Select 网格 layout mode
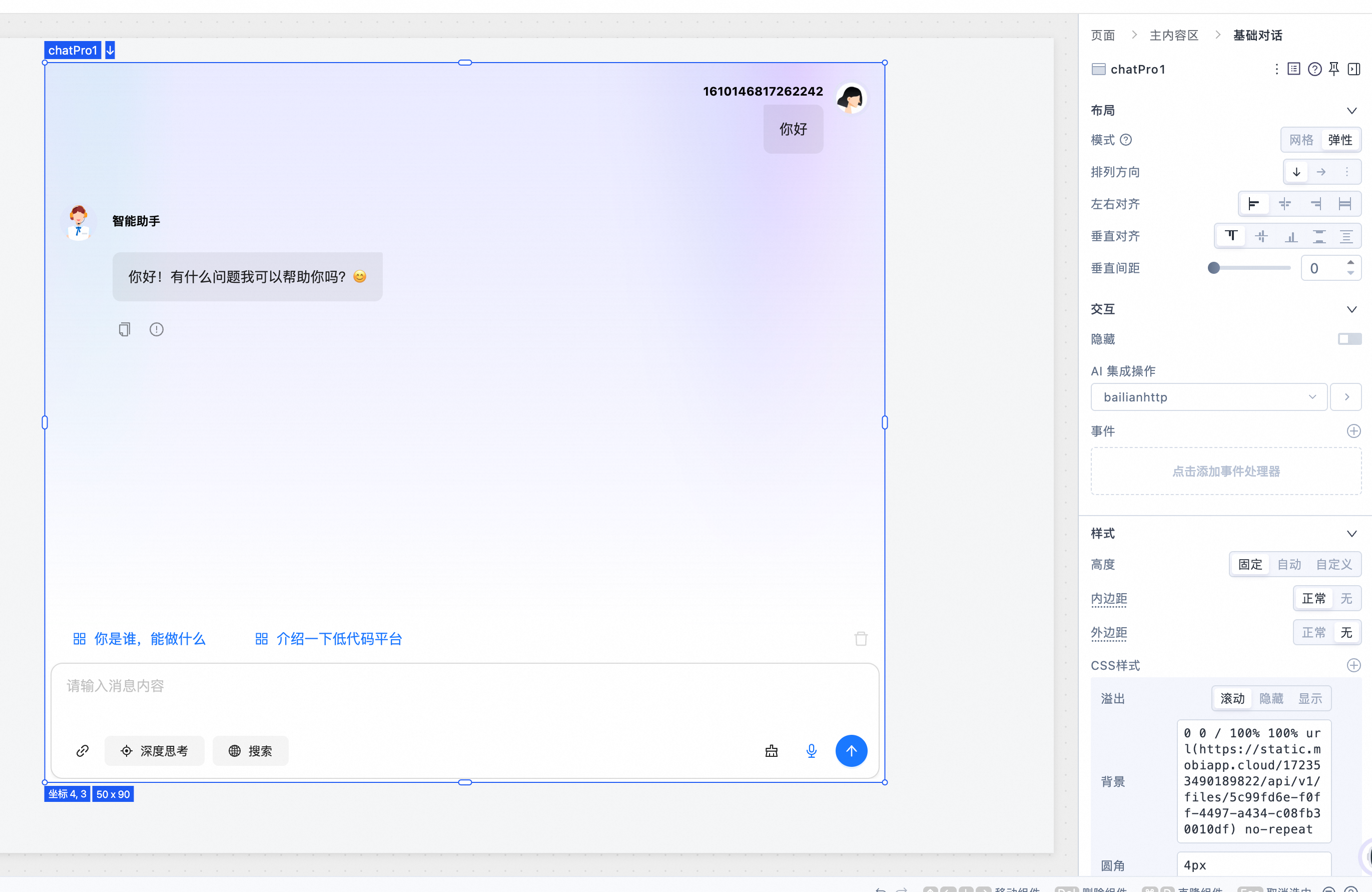 1301,140
